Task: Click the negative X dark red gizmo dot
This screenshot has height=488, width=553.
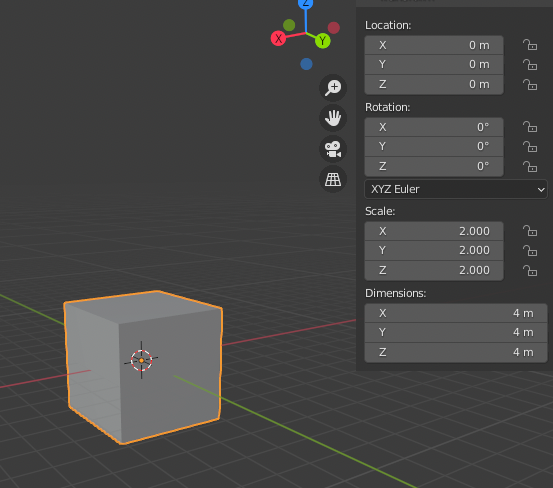Action: point(334,28)
